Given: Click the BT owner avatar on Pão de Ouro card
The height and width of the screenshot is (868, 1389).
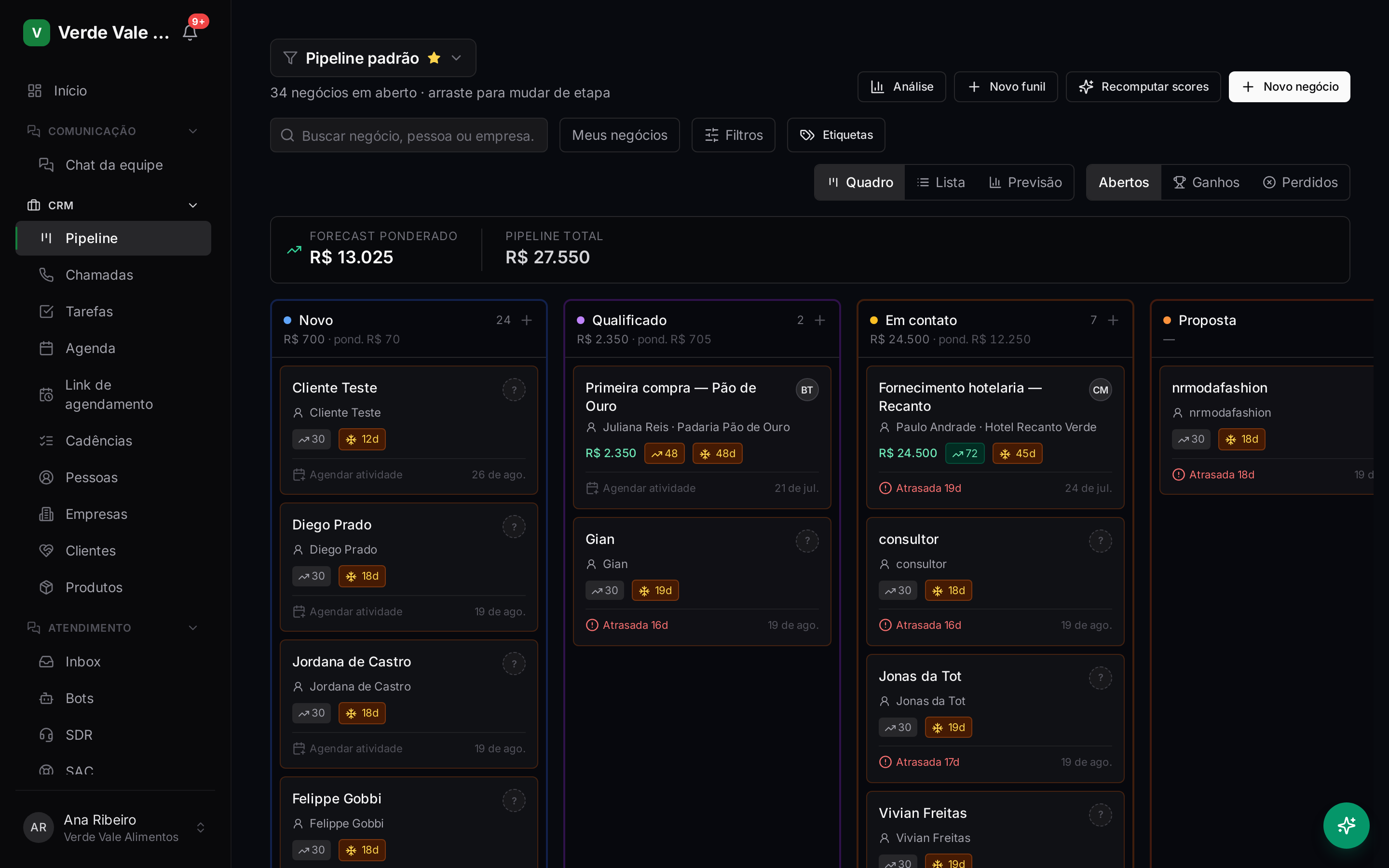Looking at the screenshot, I should 806,390.
